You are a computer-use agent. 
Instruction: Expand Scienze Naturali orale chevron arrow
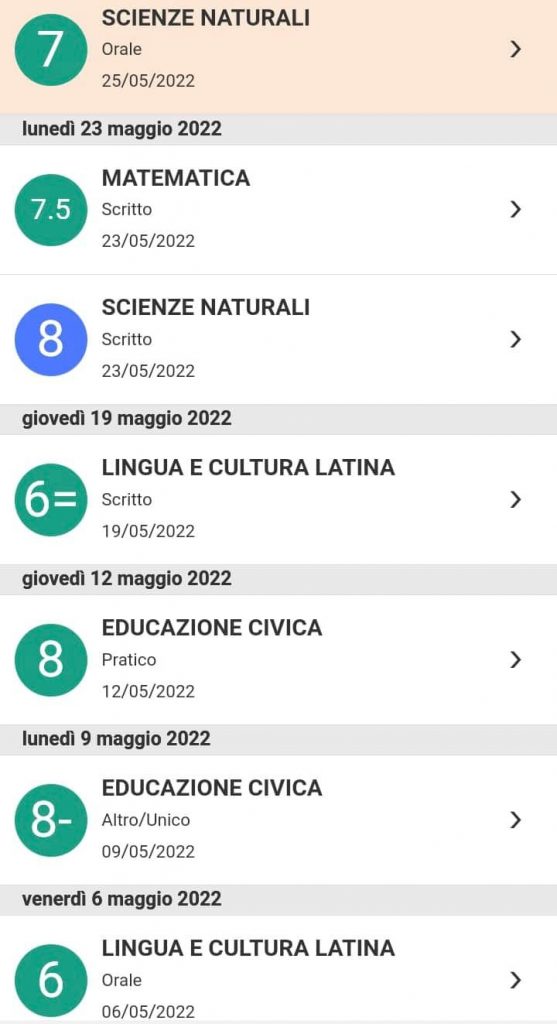click(516, 49)
